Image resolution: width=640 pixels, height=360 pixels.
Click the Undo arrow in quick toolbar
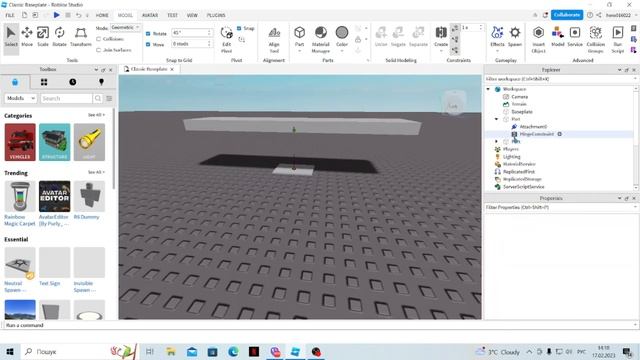(78, 15)
